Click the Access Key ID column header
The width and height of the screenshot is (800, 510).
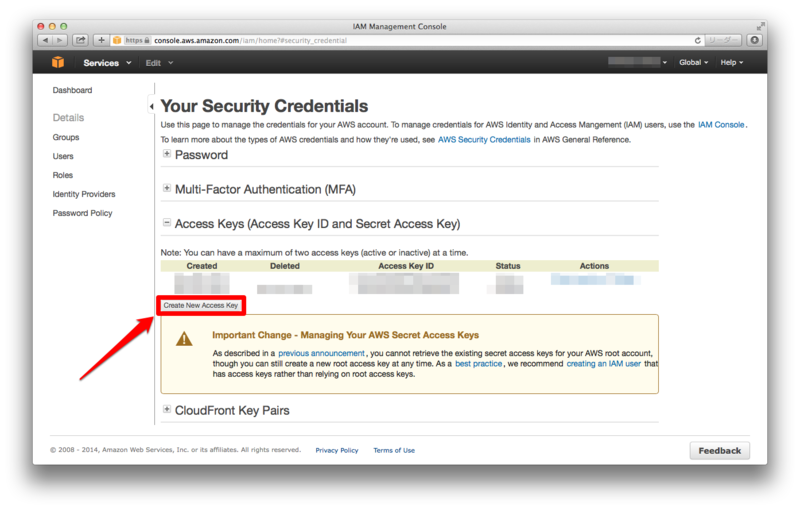406,266
